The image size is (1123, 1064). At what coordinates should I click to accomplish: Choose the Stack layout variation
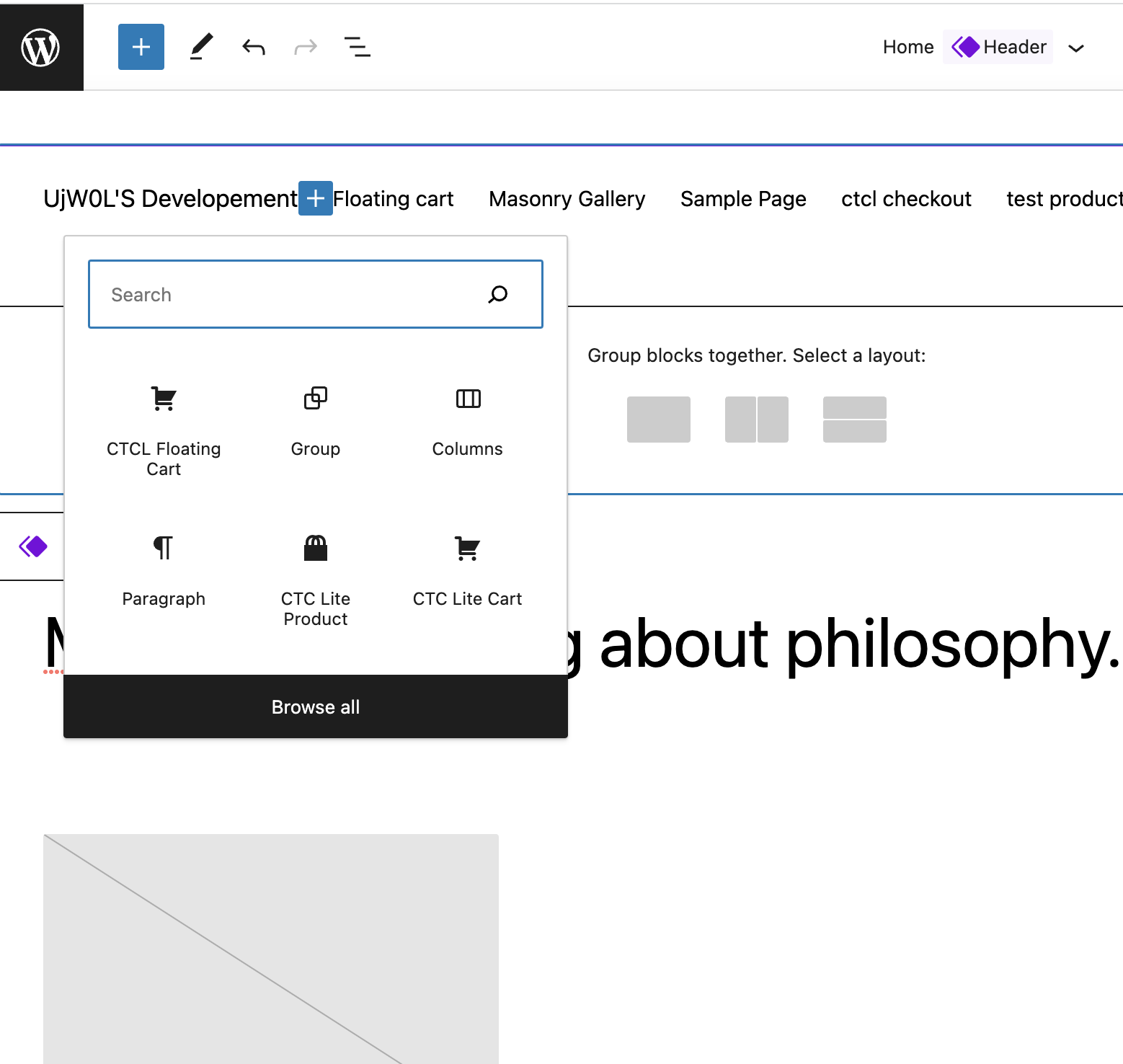click(855, 420)
